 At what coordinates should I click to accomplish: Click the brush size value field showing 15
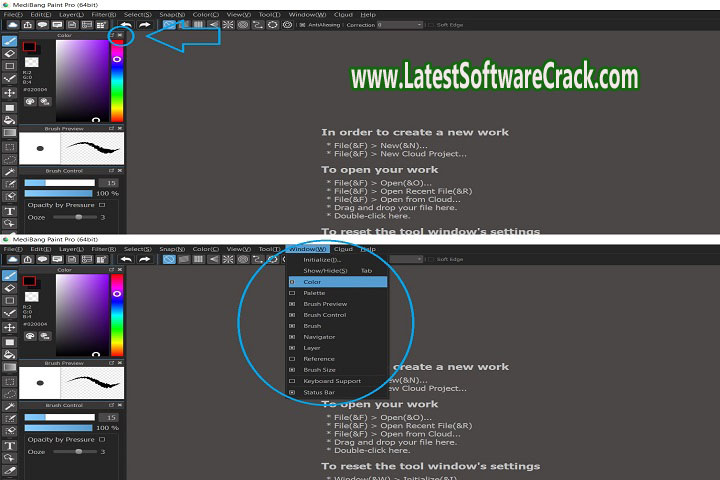pos(109,183)
